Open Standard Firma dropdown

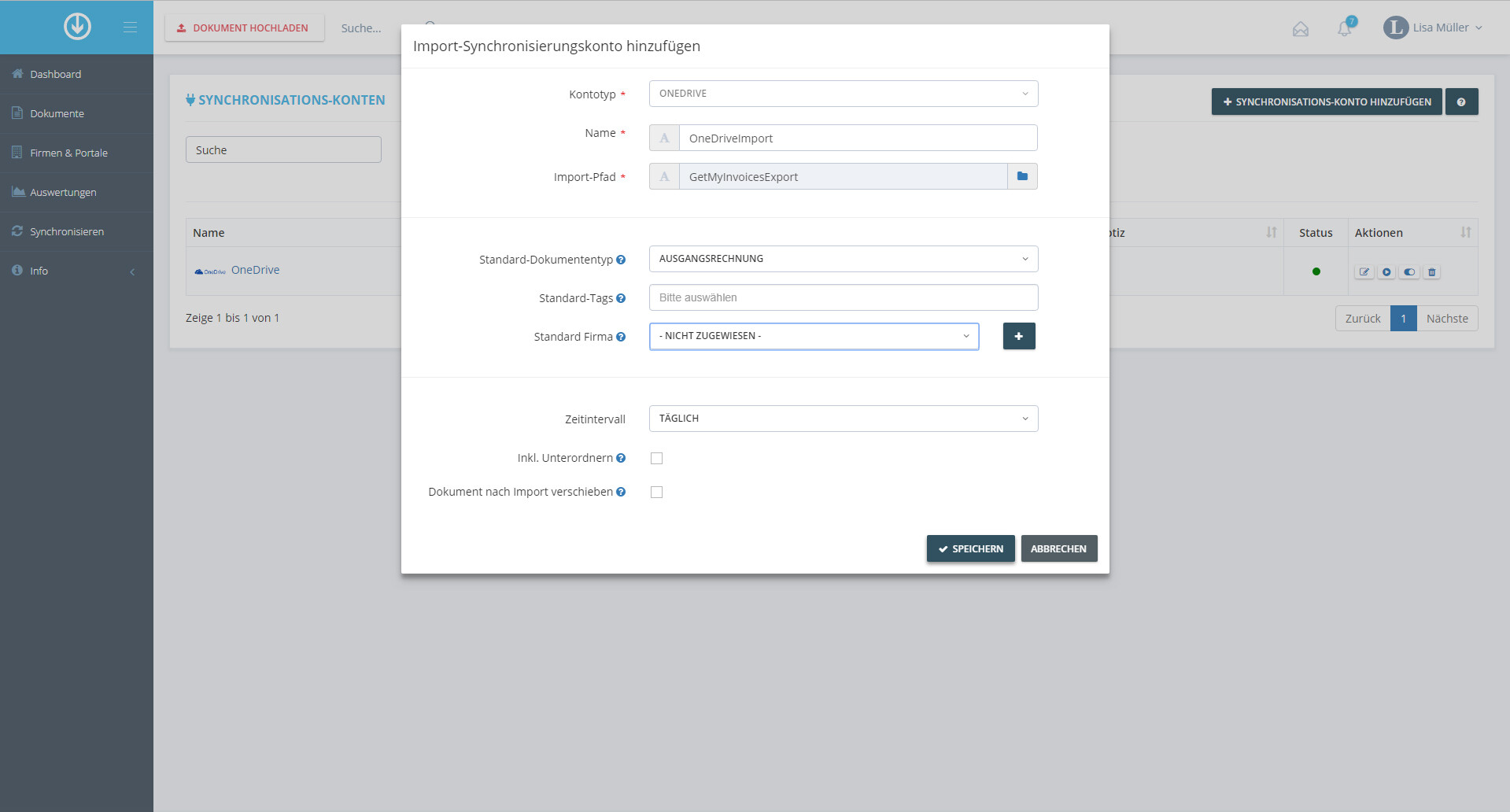[x=814, y=336]
